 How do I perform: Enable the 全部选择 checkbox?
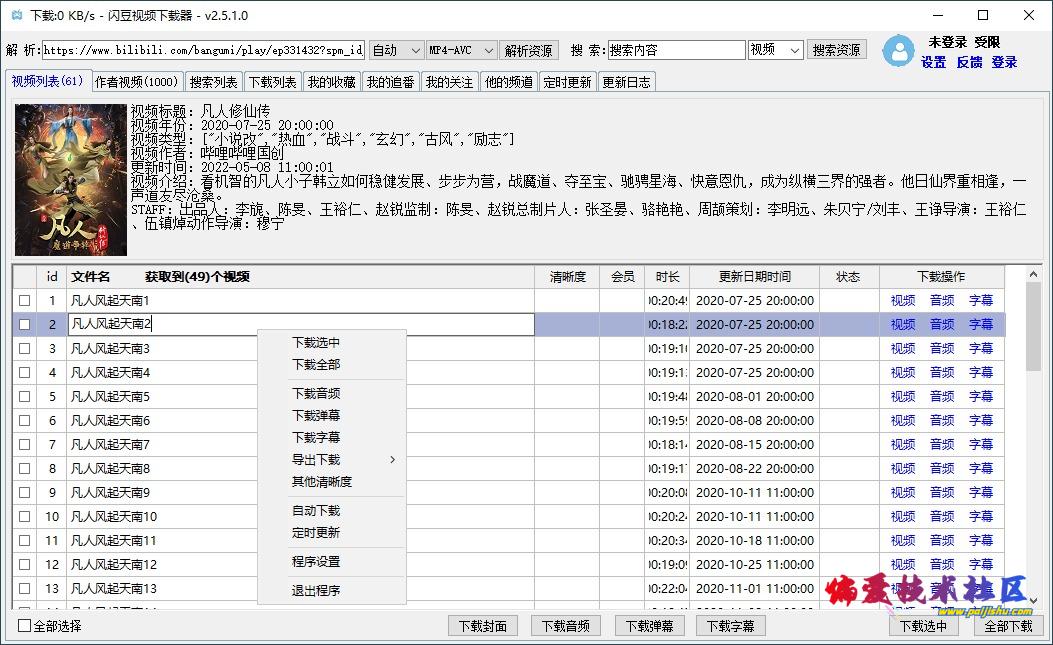[25, 626]
